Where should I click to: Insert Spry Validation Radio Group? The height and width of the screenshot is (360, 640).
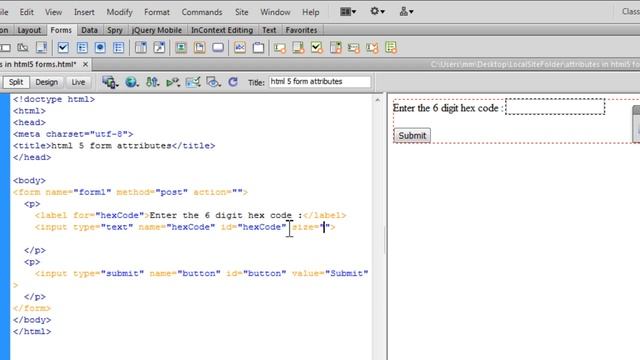coord(391,47)
